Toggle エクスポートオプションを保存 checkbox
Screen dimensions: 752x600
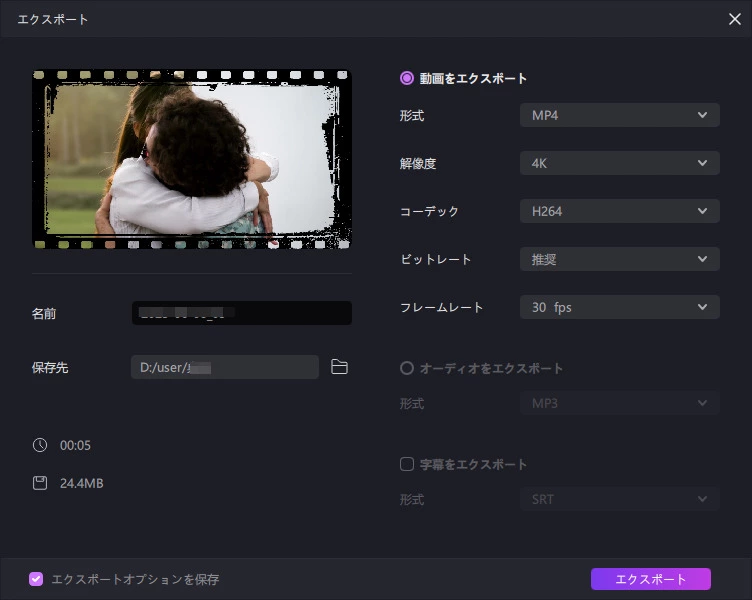36,579
